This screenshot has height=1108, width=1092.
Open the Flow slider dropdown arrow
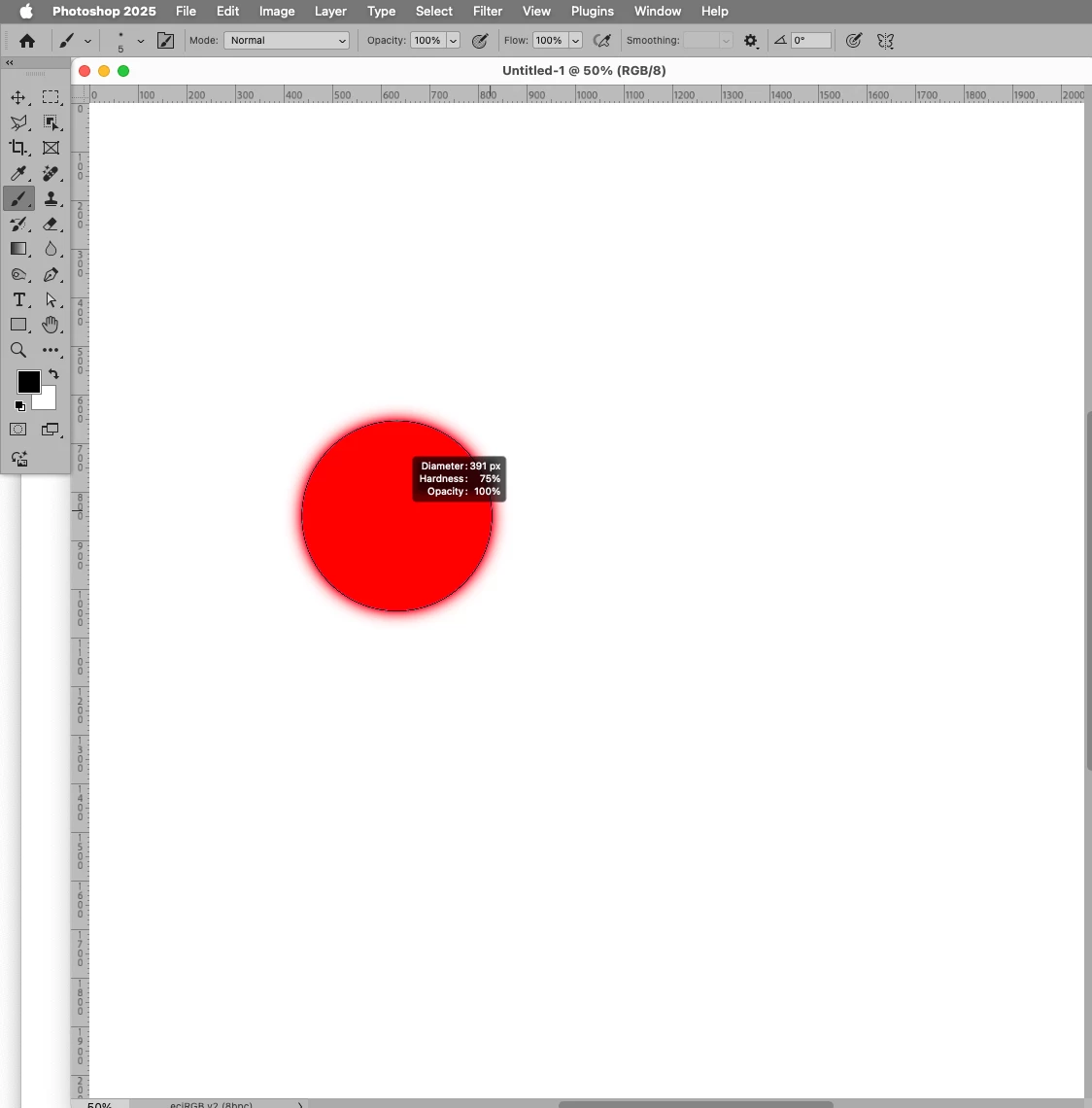[x=576, y=40]
